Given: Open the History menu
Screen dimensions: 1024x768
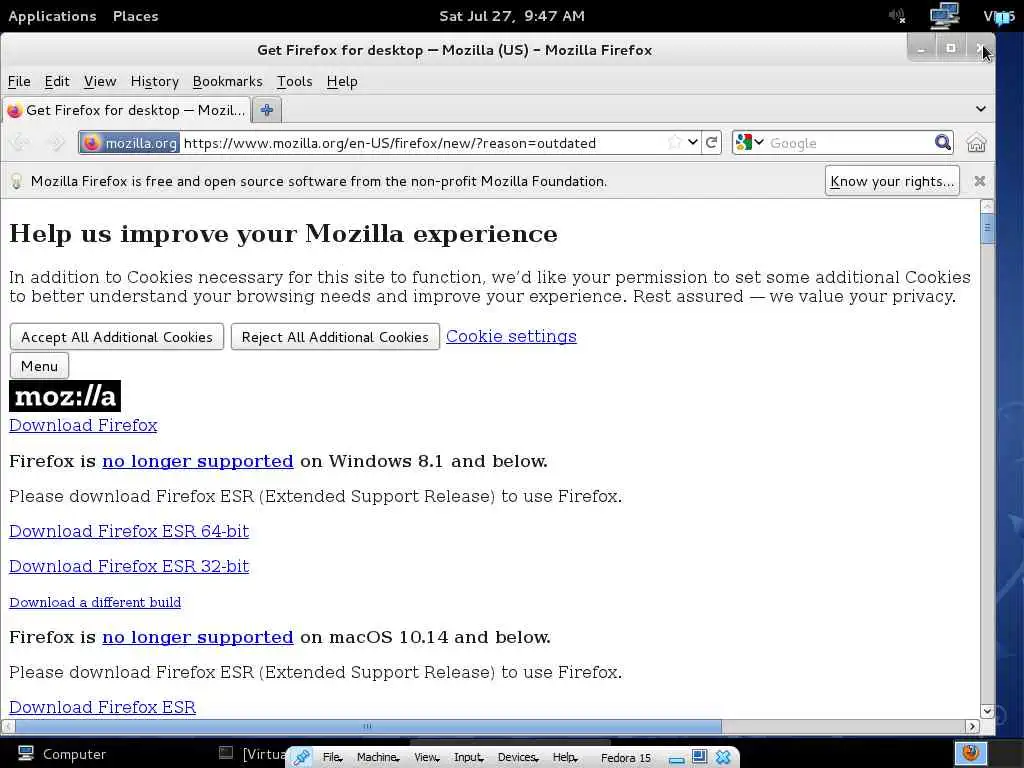Looking at the screenshot, I should (x=155, y=82).
